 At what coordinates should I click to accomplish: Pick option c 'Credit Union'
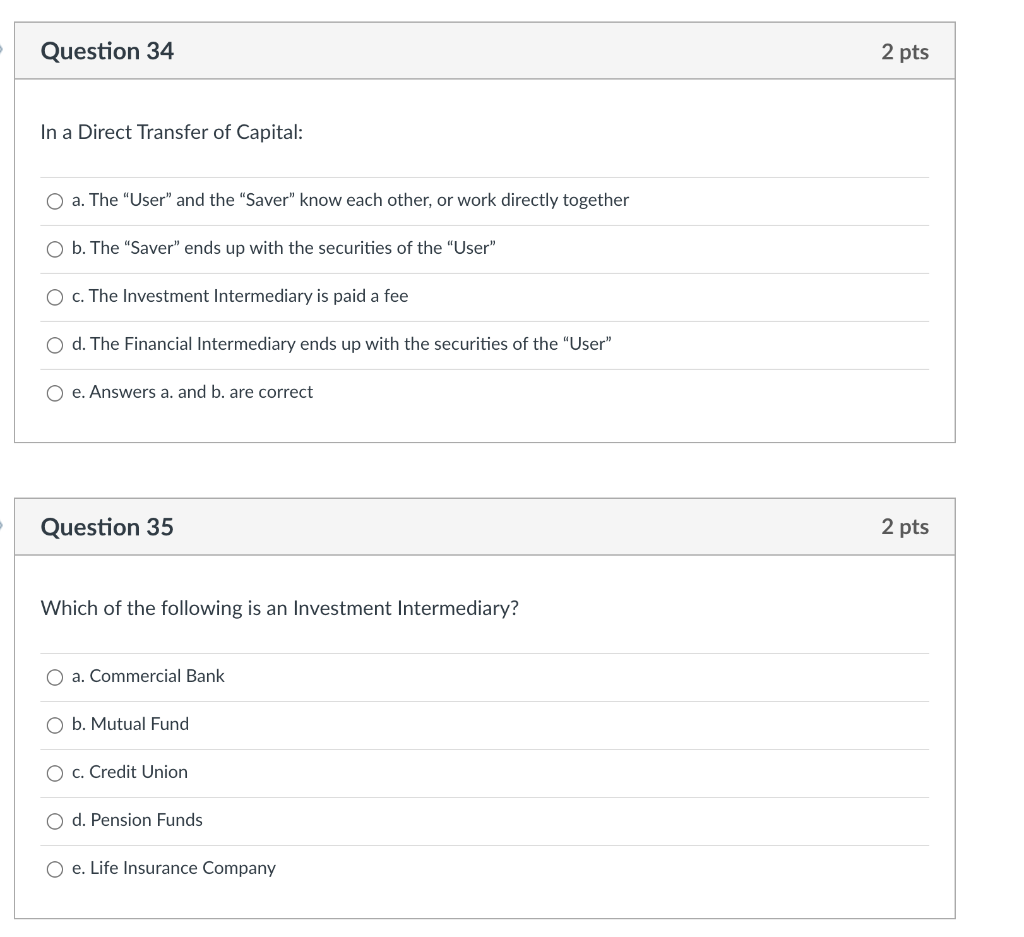(x=55, y=772)
